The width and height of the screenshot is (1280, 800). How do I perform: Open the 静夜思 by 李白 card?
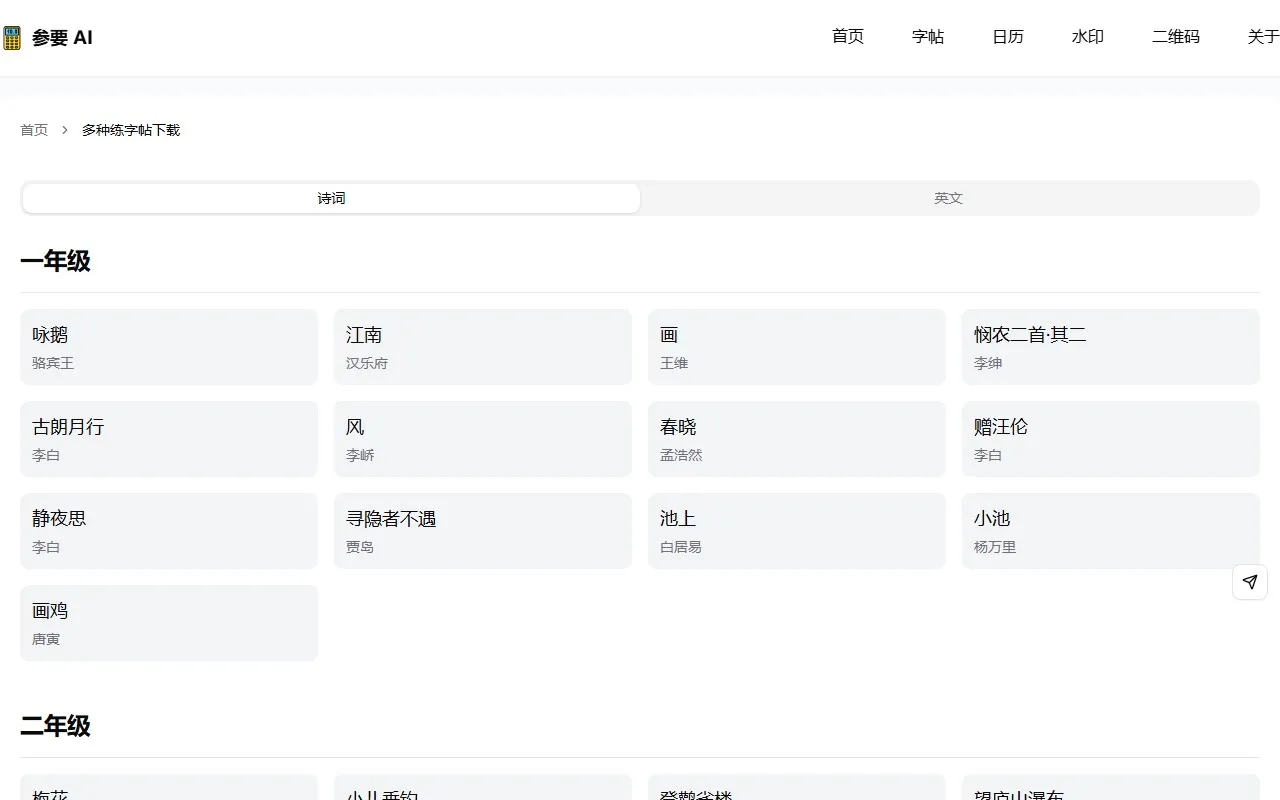tap(169, 531)
